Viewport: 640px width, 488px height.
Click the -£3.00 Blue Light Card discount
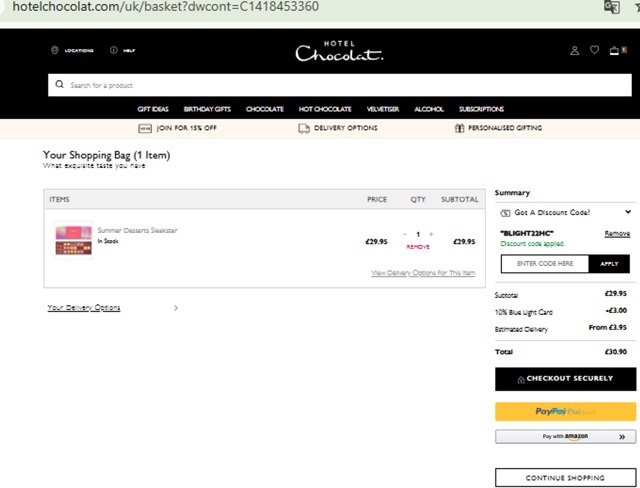[x=616, y=311]
